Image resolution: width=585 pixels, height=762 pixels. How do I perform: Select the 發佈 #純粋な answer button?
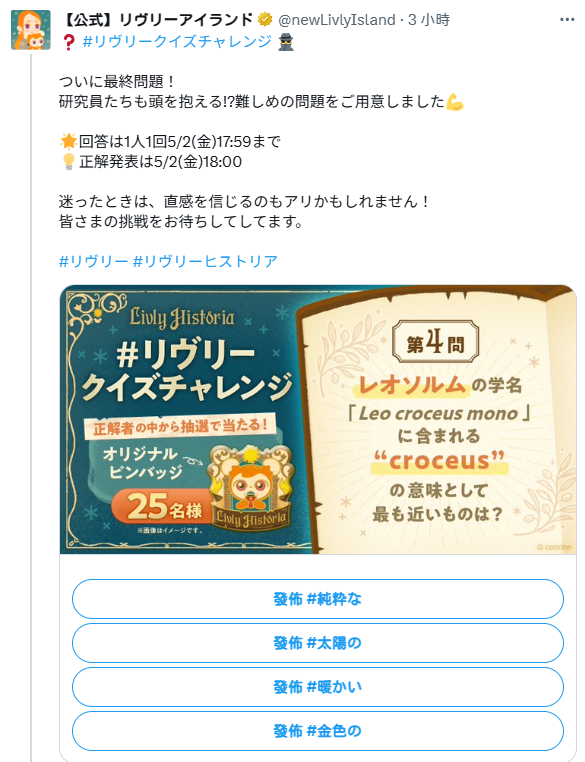(318, 599)
